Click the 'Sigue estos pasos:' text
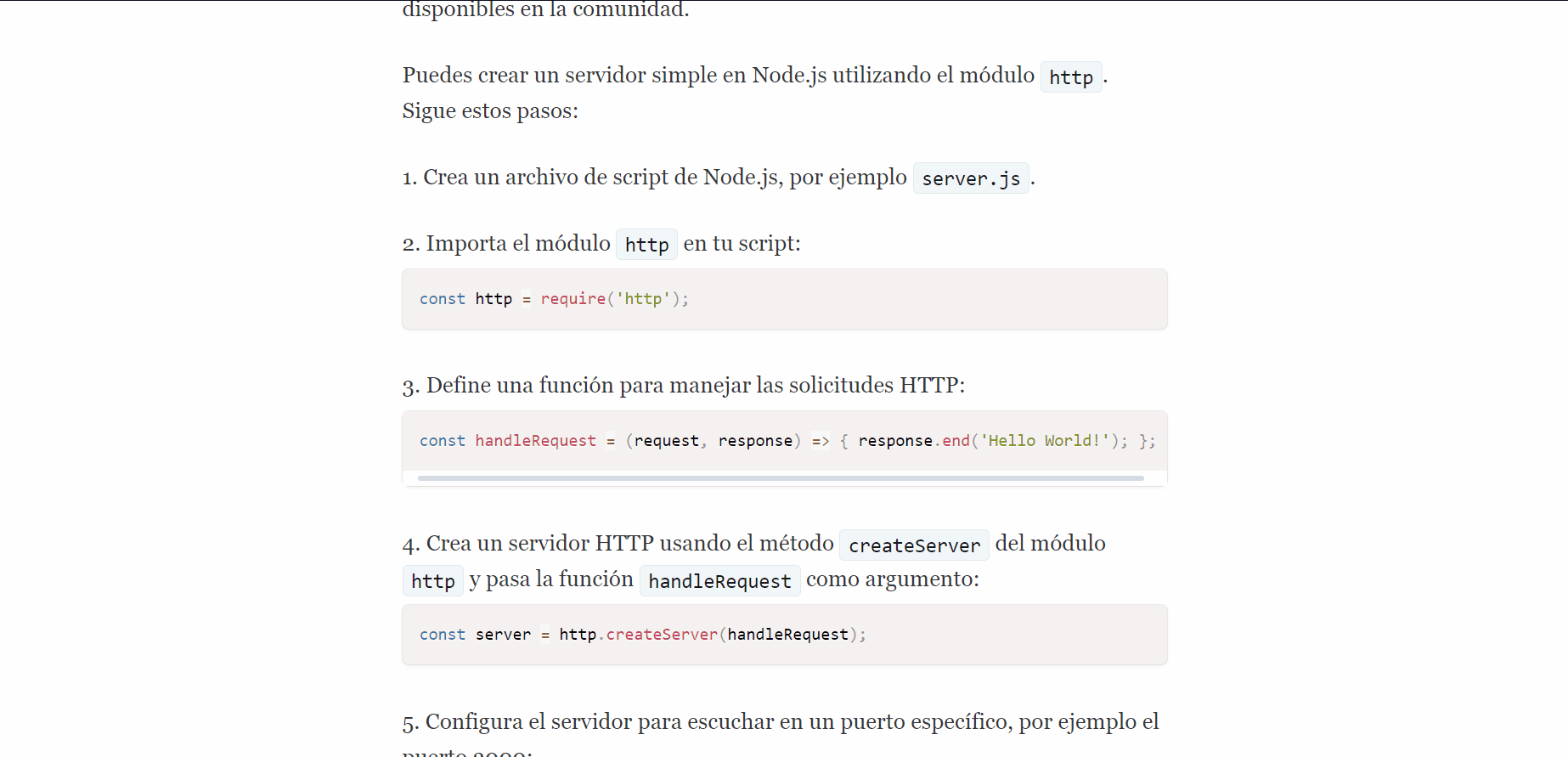Image resolution: width=1568 pixels, height=757 pixels. click(x=490, y=111)
